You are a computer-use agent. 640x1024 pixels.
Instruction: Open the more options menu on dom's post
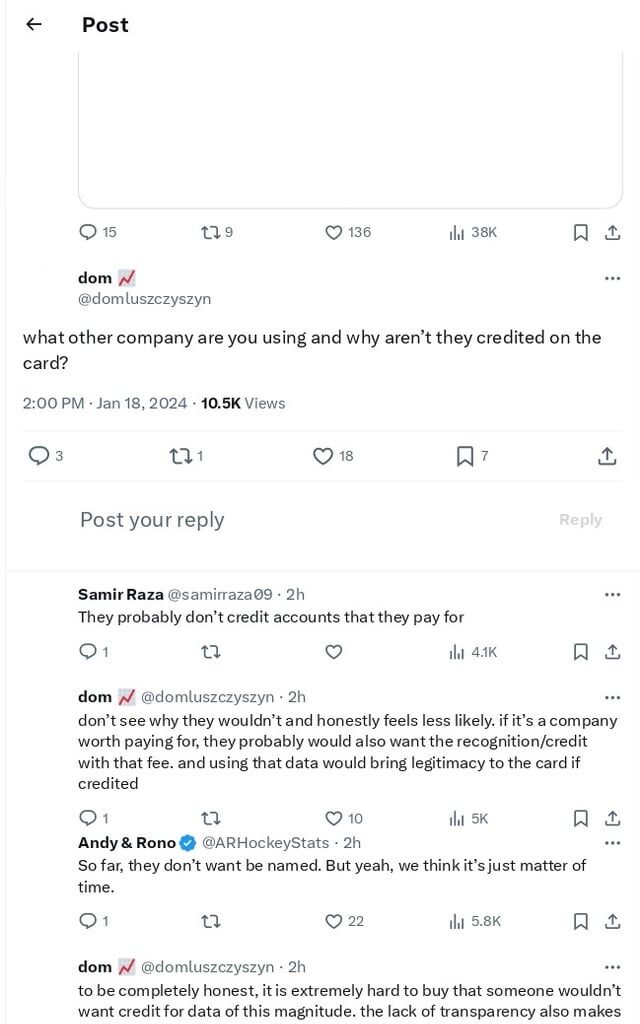pyautogui.click(x=613, y=278)
